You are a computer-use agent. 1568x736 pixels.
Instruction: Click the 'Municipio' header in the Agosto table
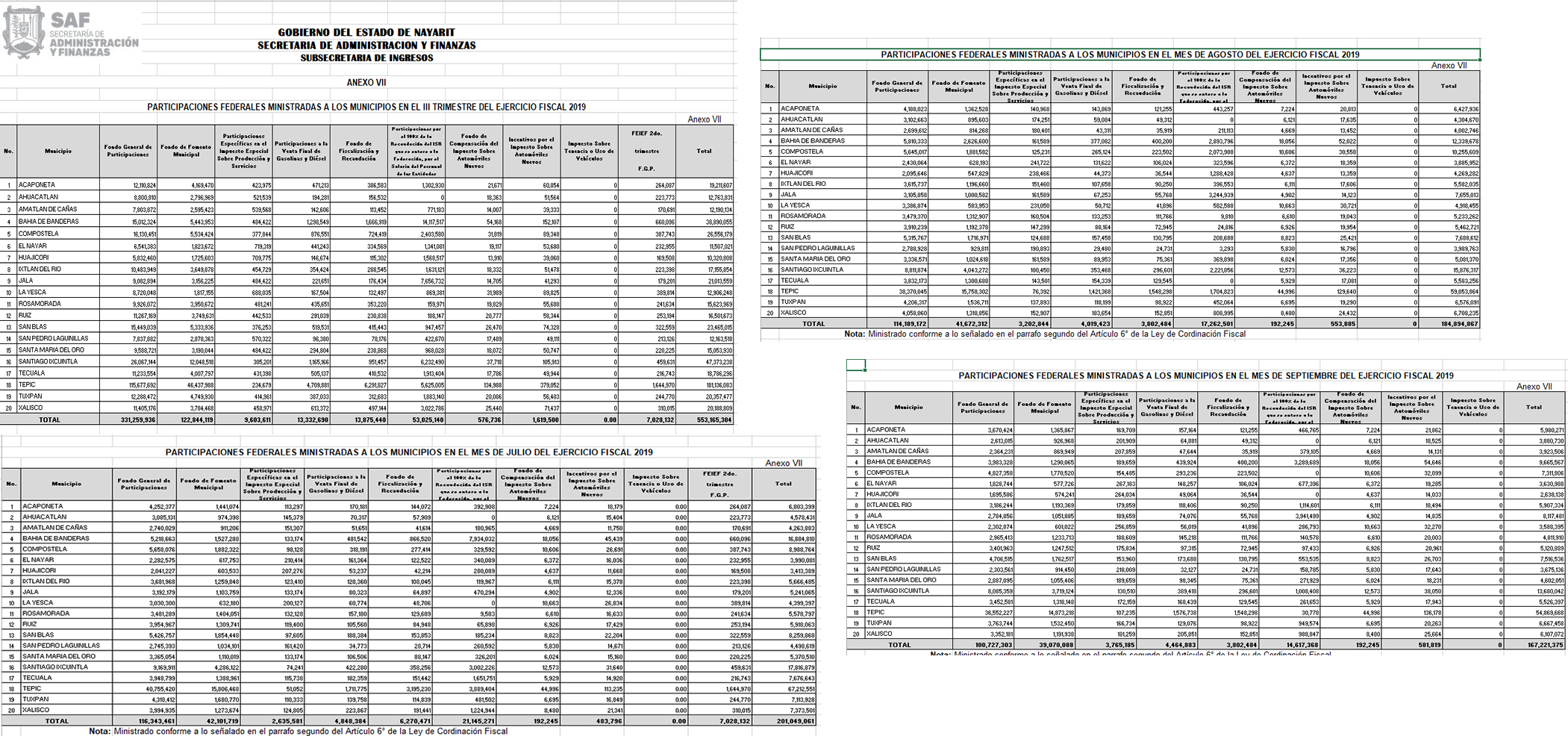[822, 87]
